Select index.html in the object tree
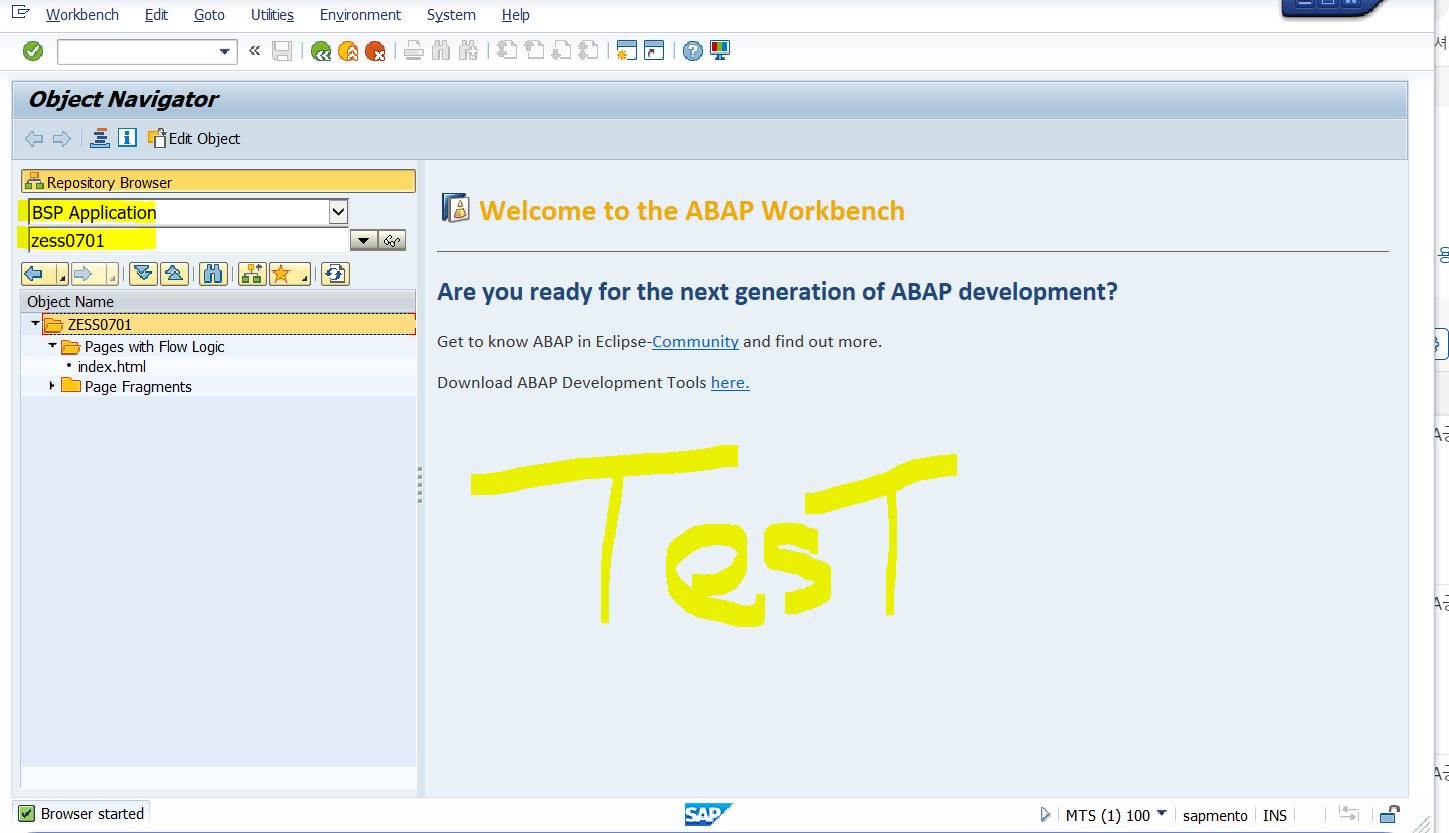1449x833 pixels. (x=112, y=367)
